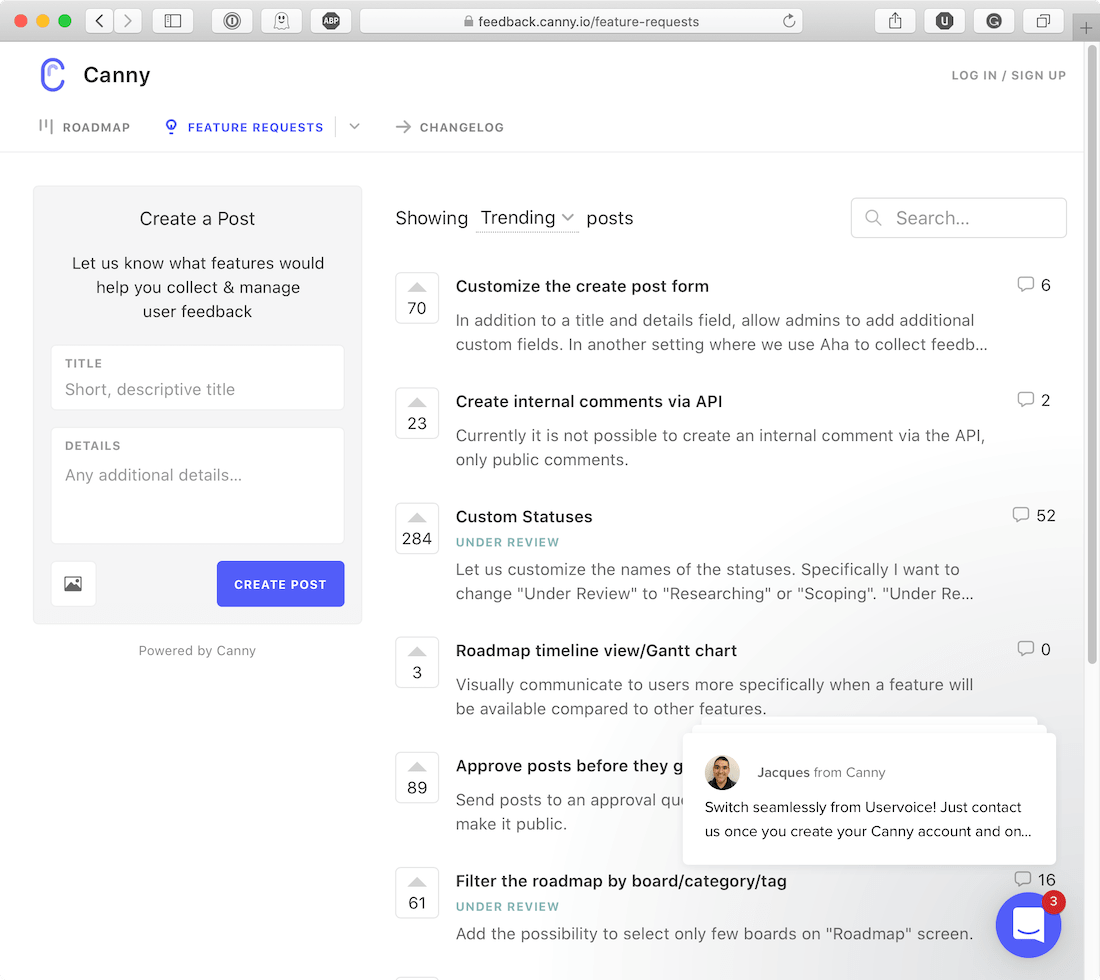The width and height of the screenshot is (1100, 980).
Task: Expand the Feature Requests board dropdown chevron
Action: click(x=354, y=127)
